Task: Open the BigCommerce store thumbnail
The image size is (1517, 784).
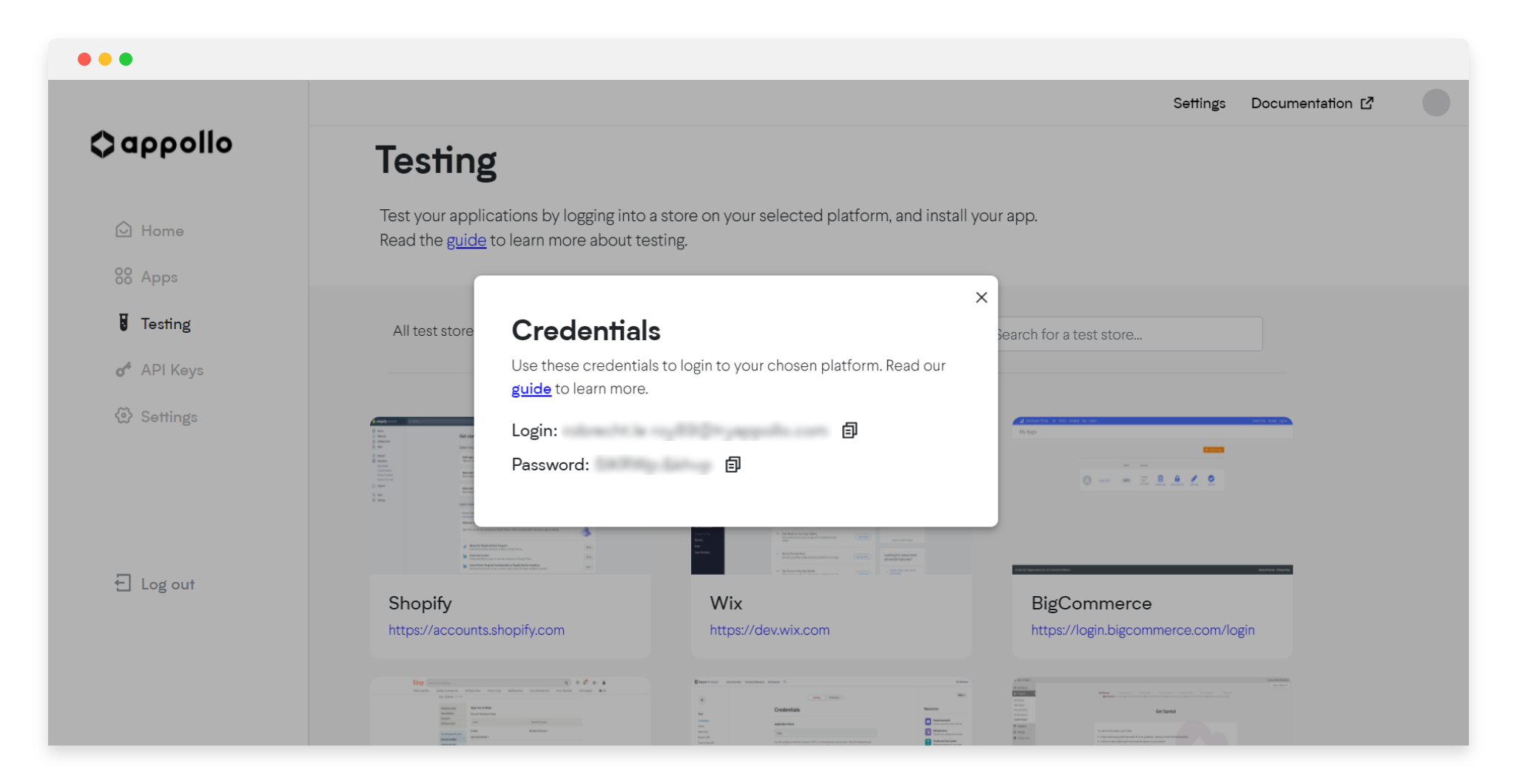Action: point(1152,496)
